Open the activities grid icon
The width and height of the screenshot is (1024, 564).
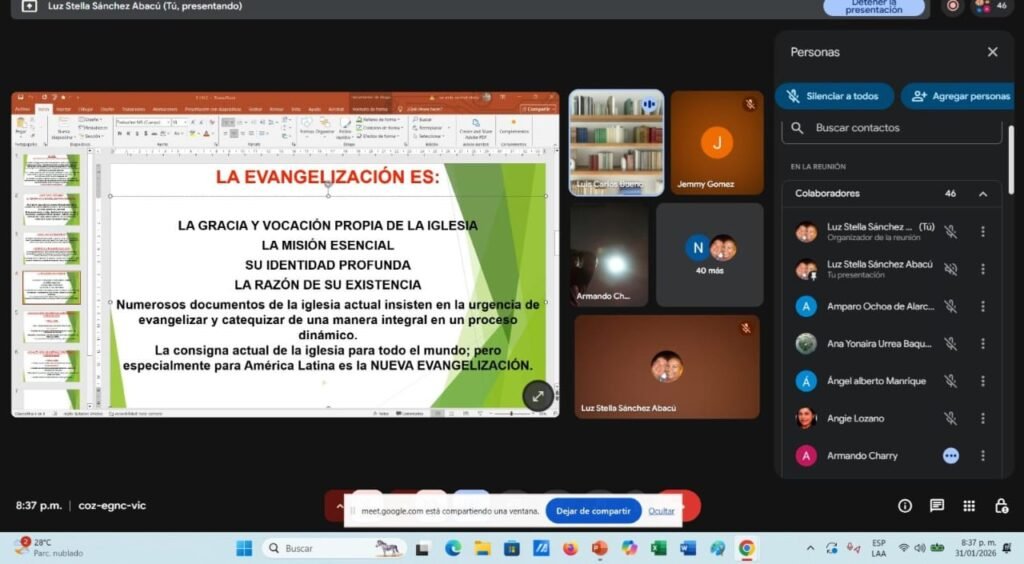point(969,506)
